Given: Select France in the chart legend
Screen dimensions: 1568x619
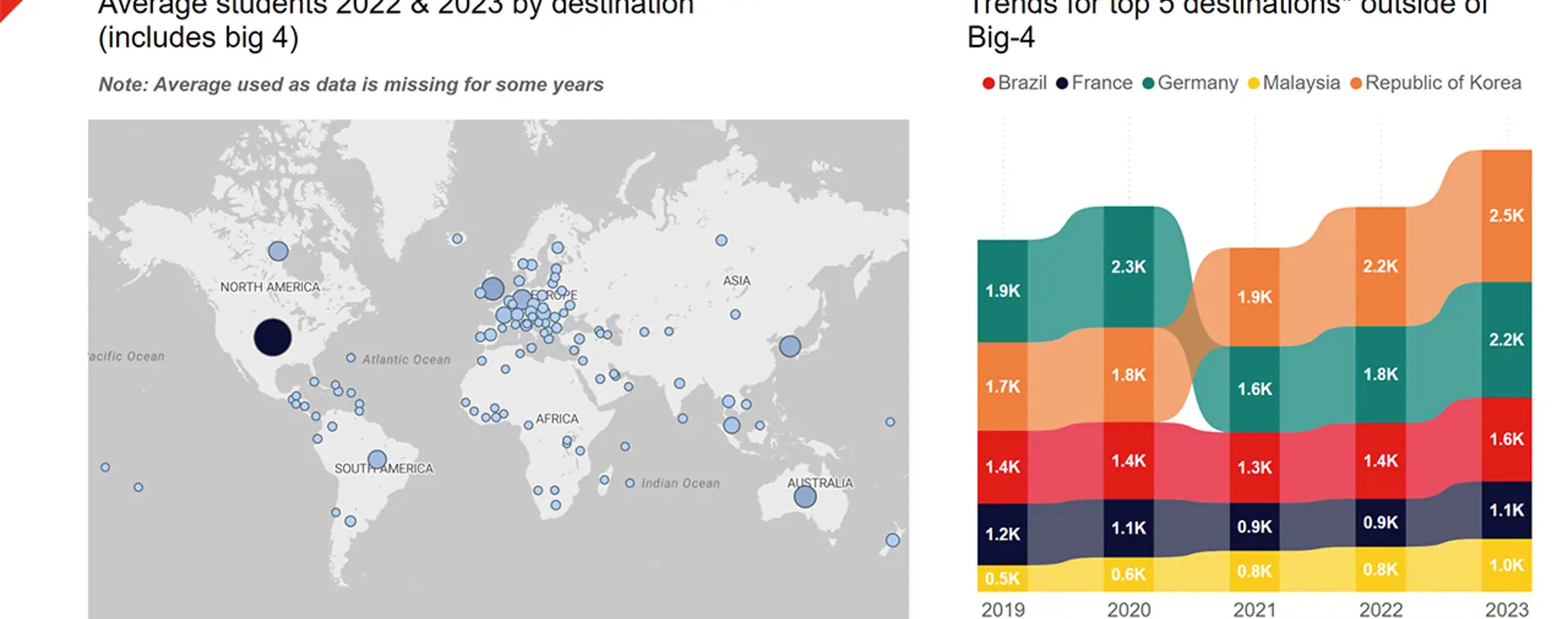Looking at the screenshot, I should [1094, 83].
